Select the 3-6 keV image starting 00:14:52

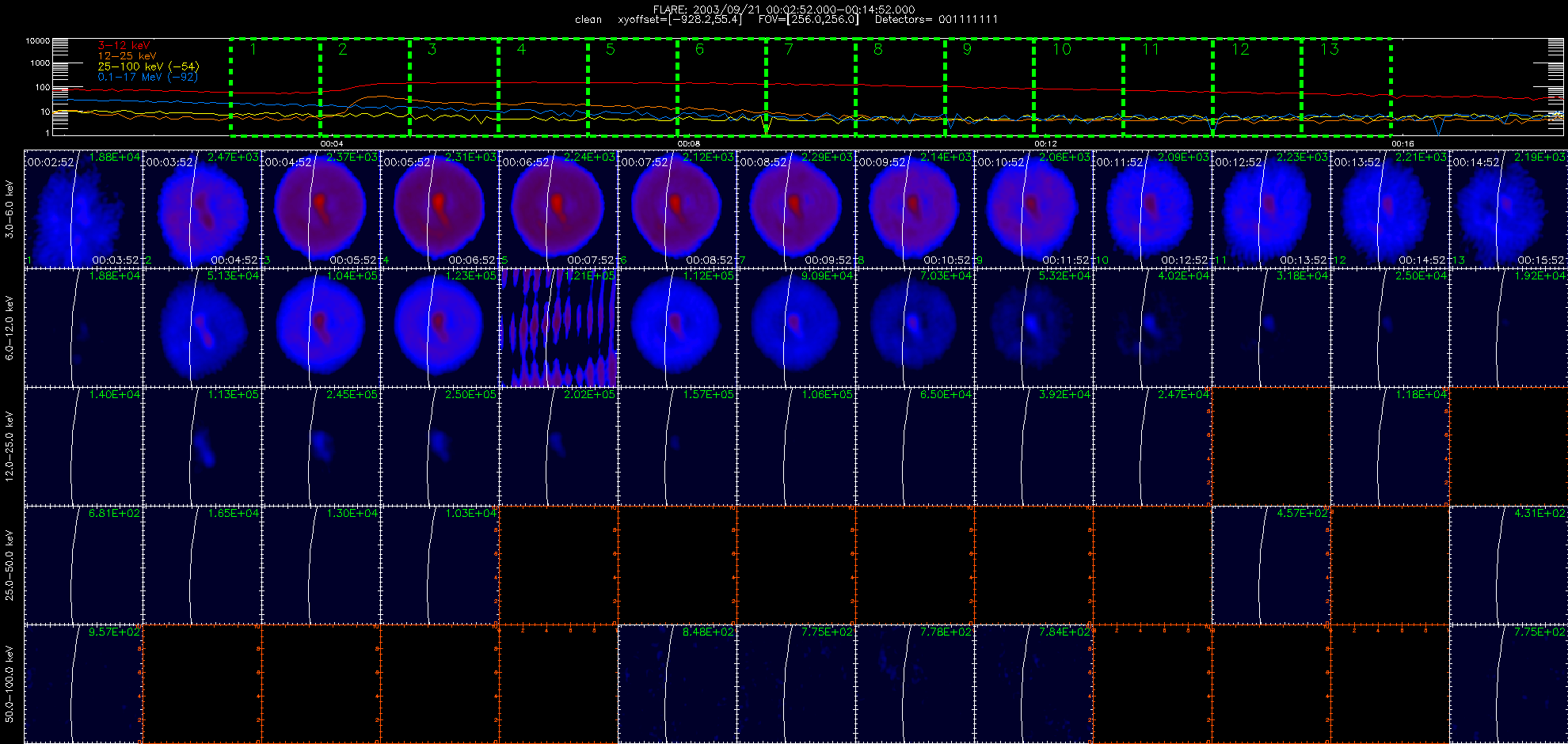[x=1509, y=208]
